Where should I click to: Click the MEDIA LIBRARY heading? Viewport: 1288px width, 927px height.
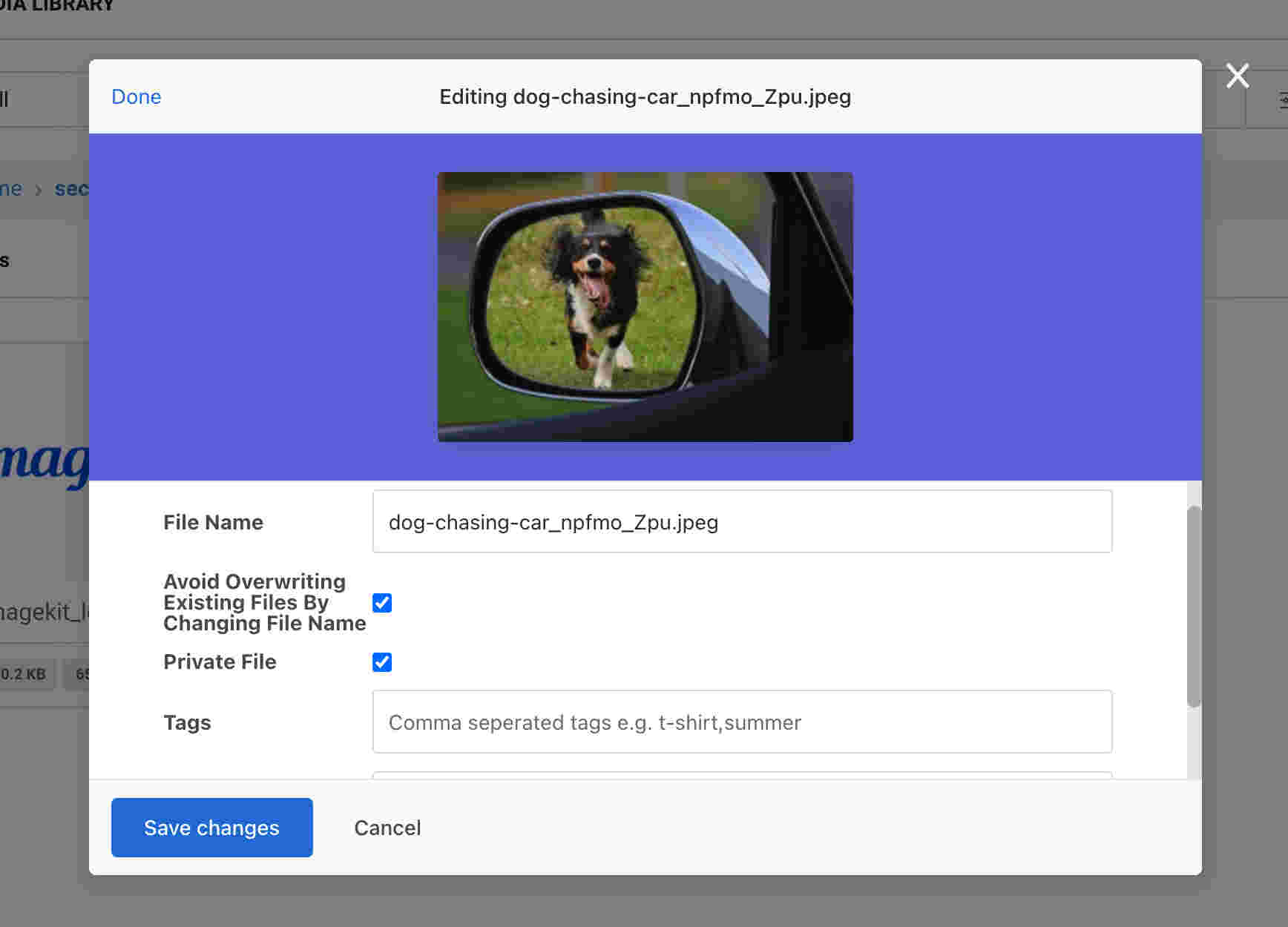[x=56, y=6]
